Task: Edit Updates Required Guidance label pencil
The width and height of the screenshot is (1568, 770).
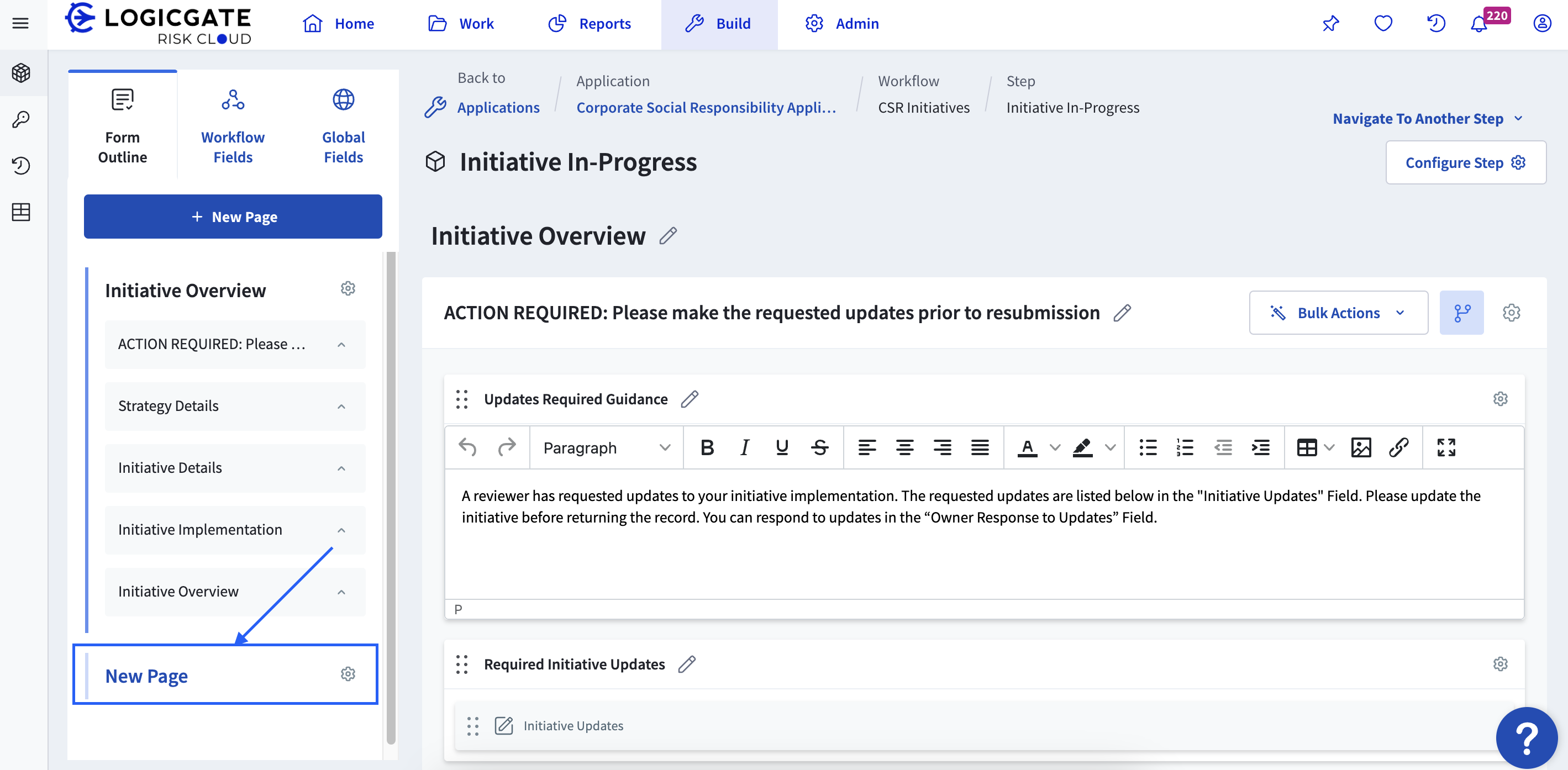Action: (689, 399)
